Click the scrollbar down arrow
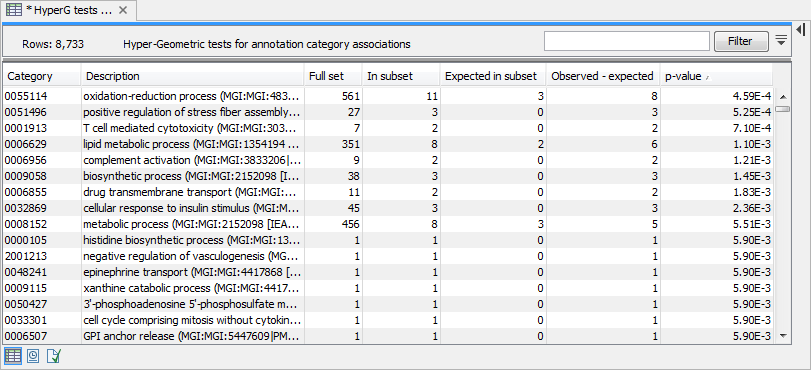Image resolution: width=811 pixels, height=370 pixels. [783, 336]
